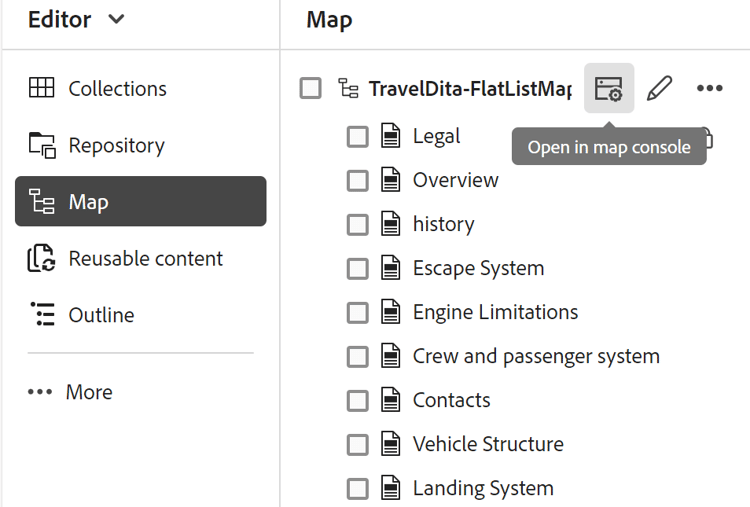Open the Legal topic
Image resolution: width=750 pixels, height=507 pixels.
(x=436, y=136)
